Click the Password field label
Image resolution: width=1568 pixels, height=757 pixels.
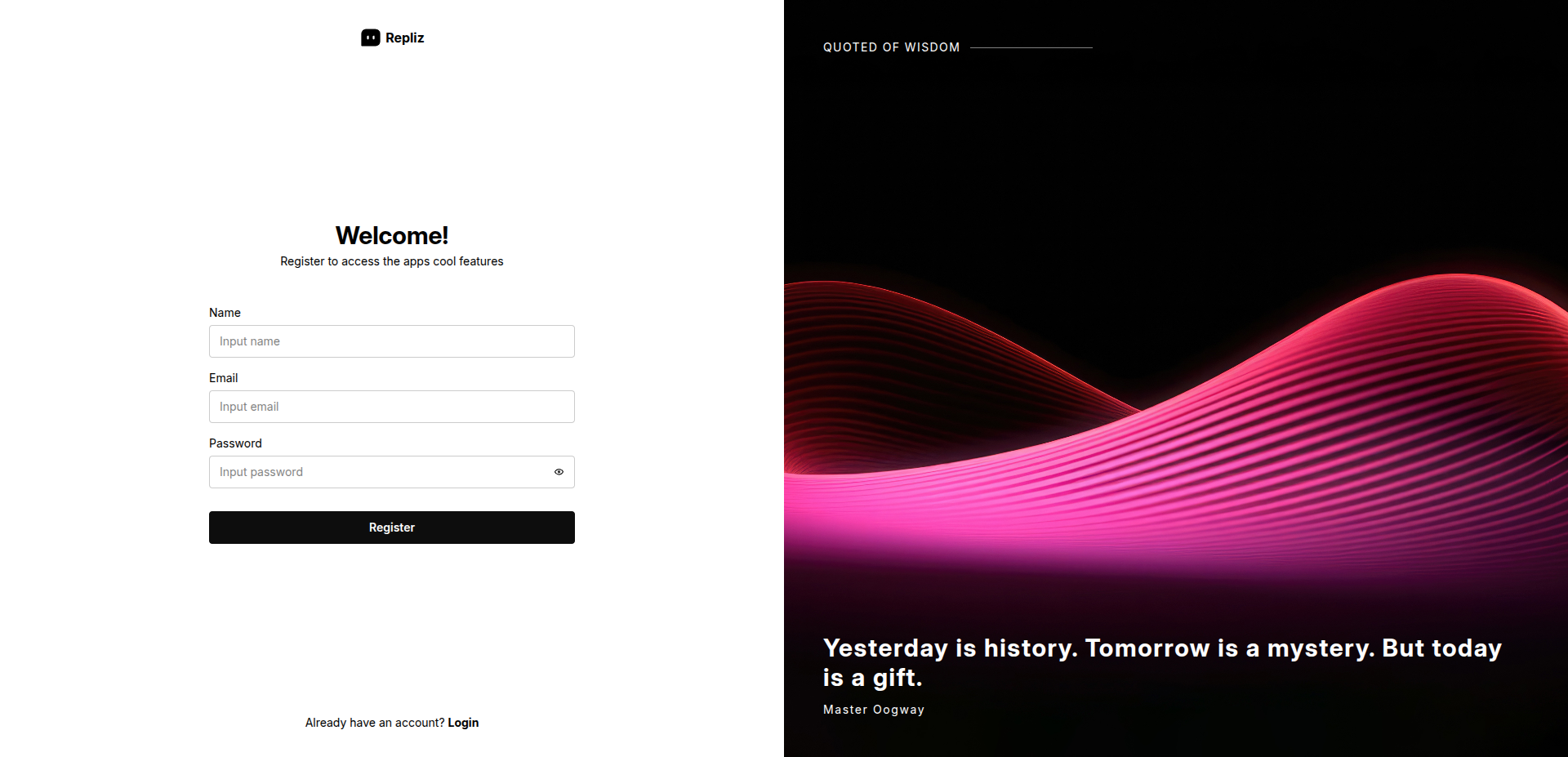point(235,443)
